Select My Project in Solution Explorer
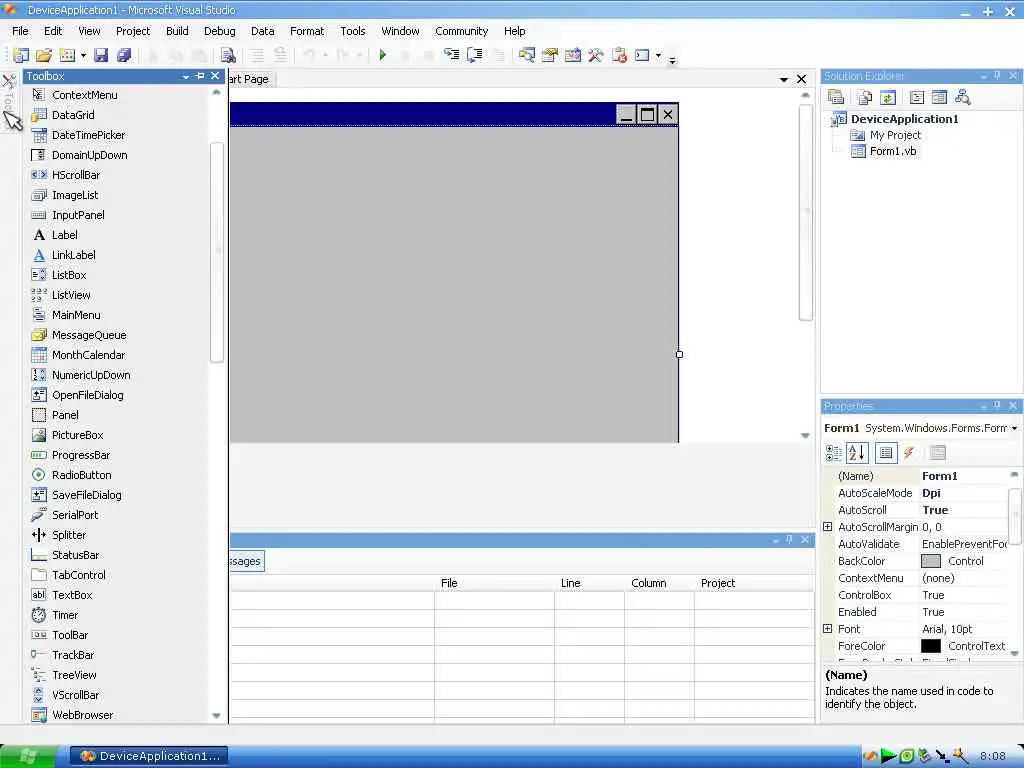This screenshot has height=768, width=1024. pyautogui.click(x=895, y=135)
